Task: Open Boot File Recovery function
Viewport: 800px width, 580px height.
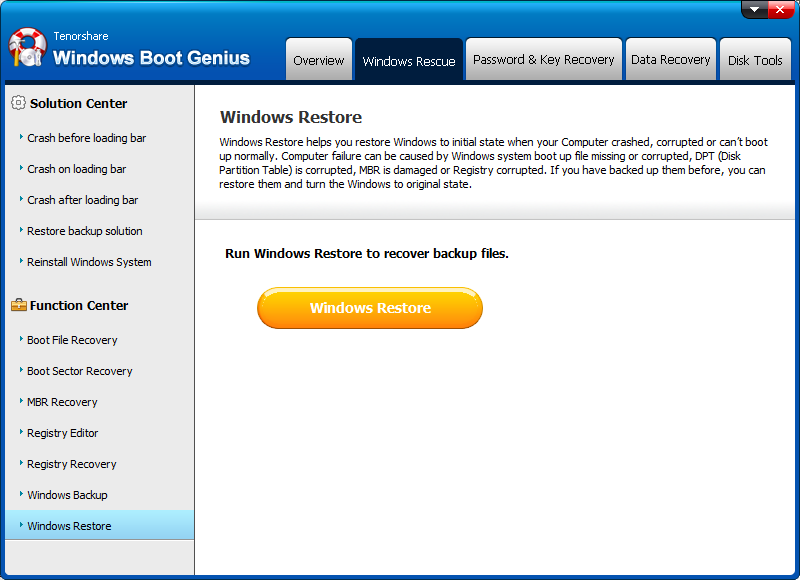Action: click(x=72, y=340)
